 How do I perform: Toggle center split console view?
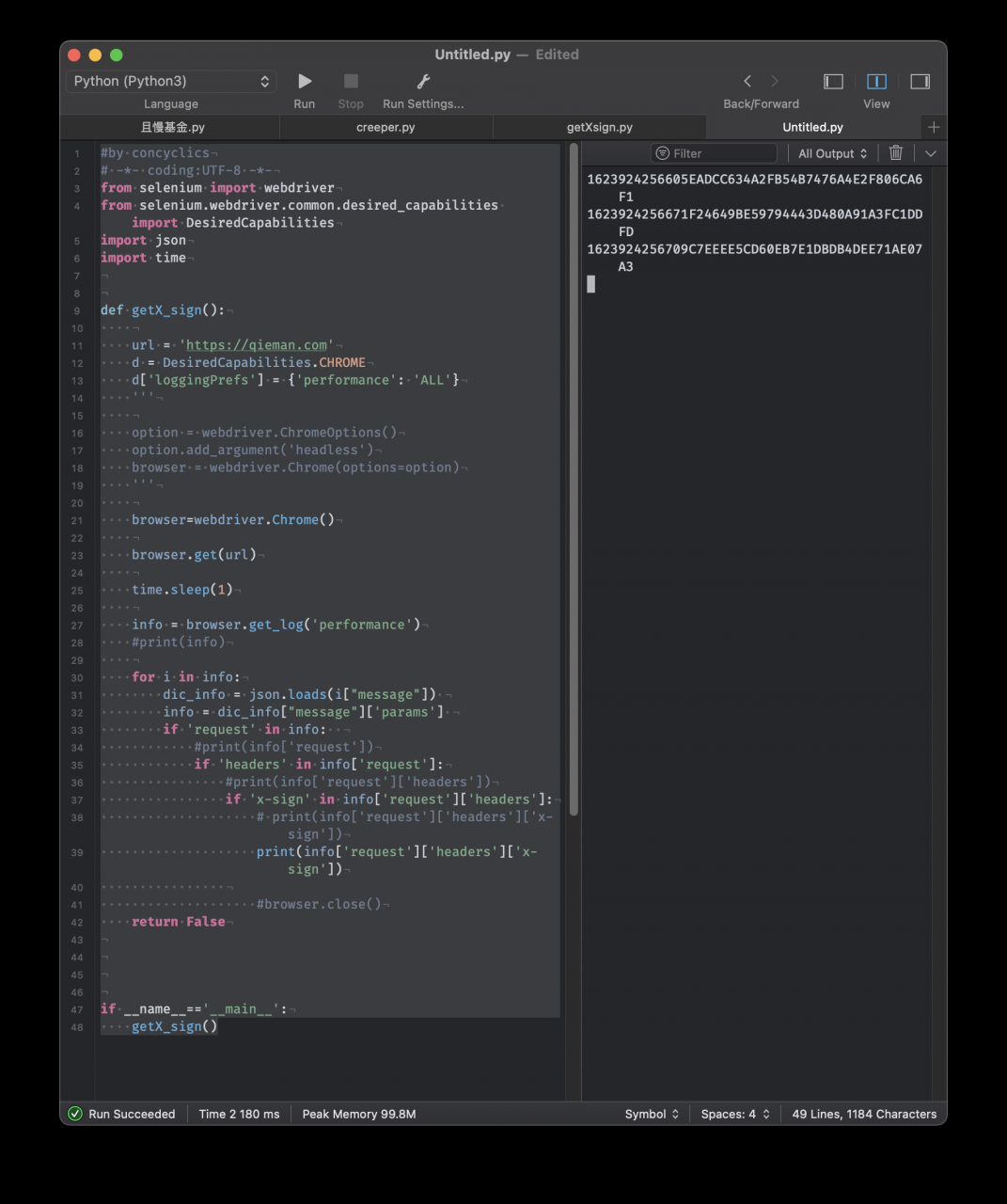(x=876, y=82)
